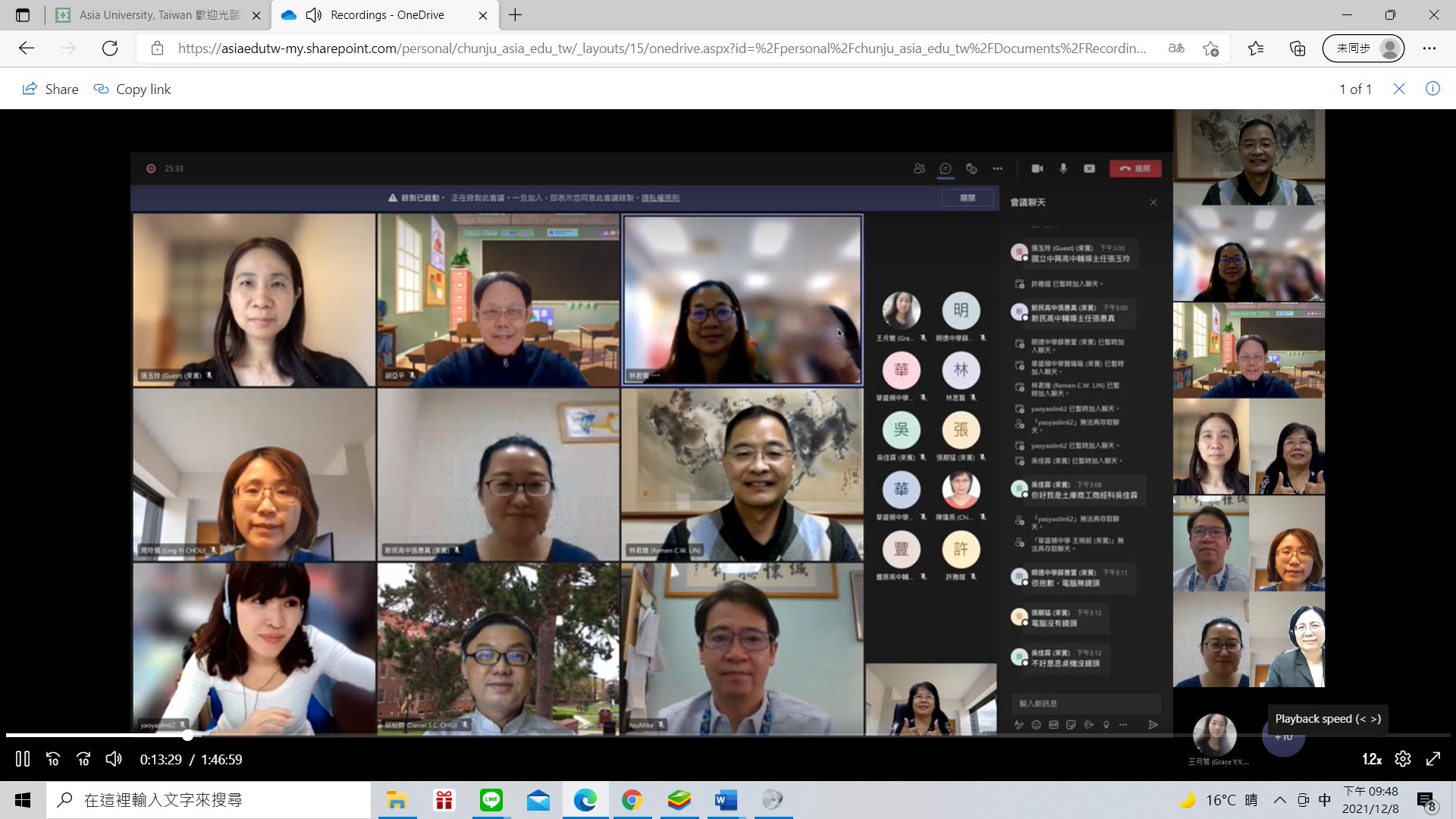Toggle the 中 input method indicator
The width and height of the screenshot is (1456, 819).
tap(1325, 800)
